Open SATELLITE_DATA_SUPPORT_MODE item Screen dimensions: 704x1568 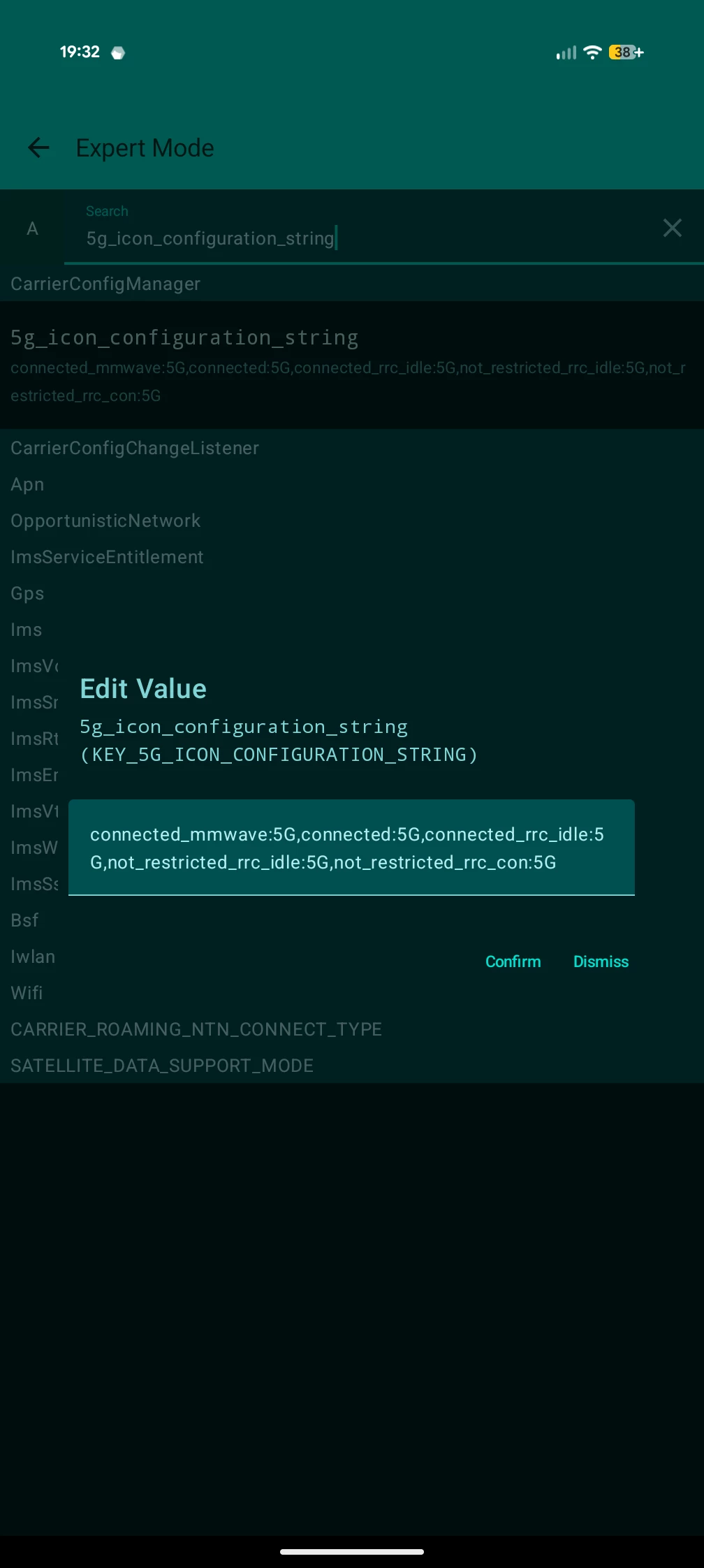pyautogui.click(x=162, y=1066)
